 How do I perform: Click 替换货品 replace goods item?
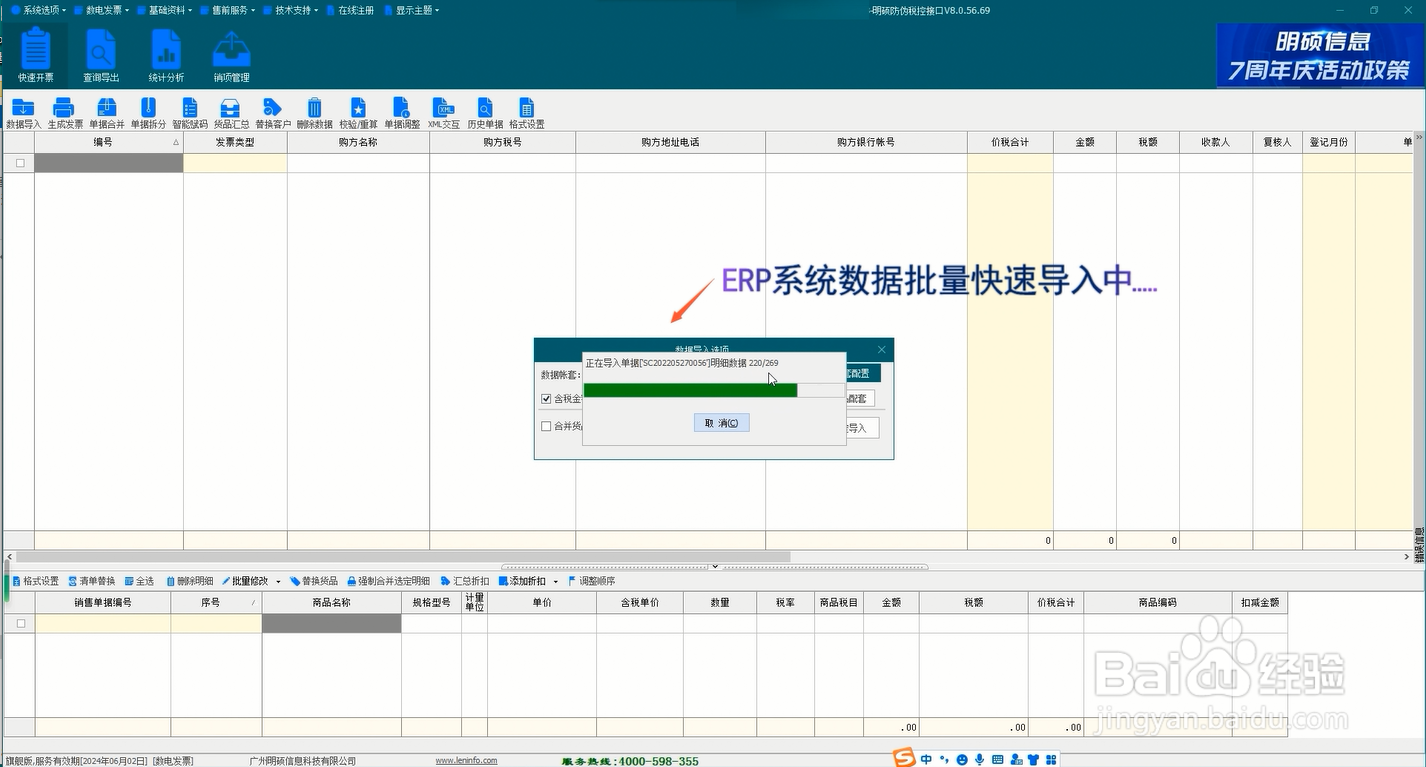point(314,581)
